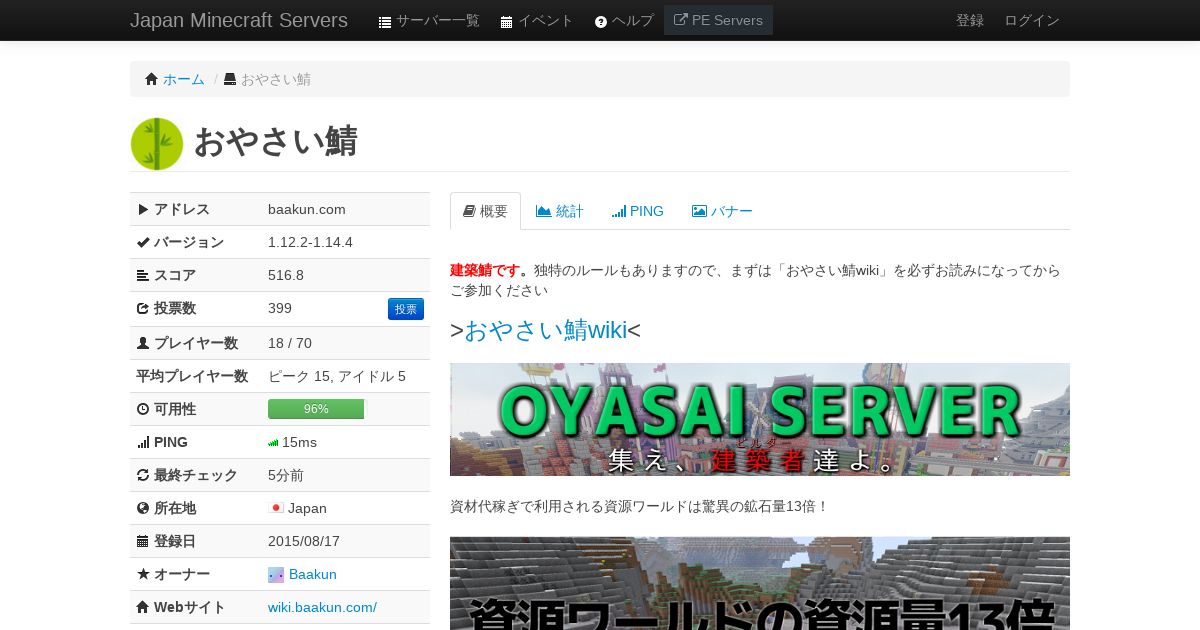Click share icon beside 投票数

143,308
